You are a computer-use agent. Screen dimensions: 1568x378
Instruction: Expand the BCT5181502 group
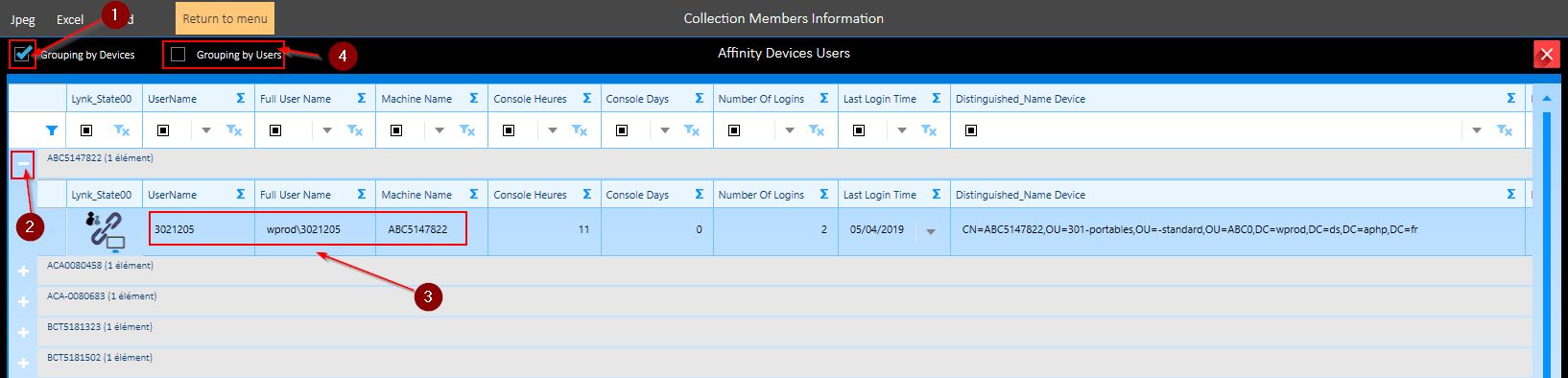(x=23, y=364)
